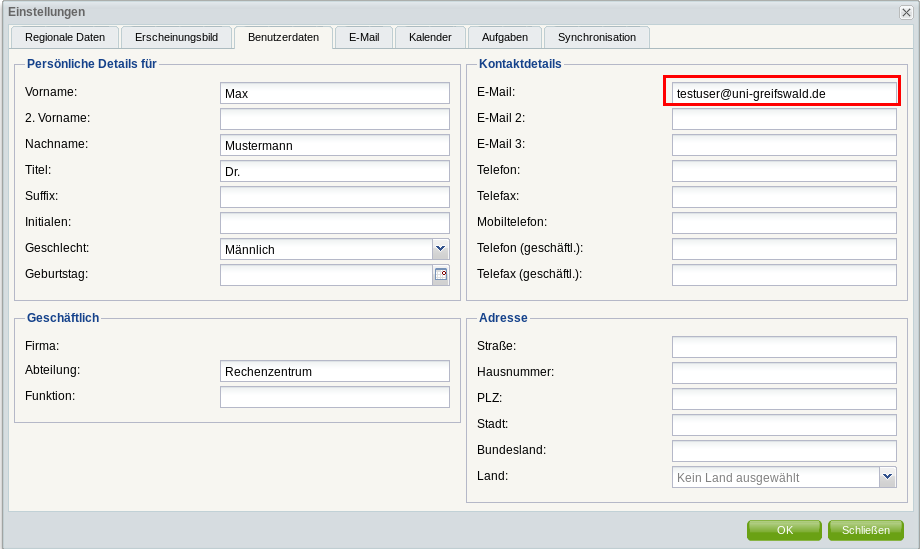Focus the Straße address field
920x549 pixels.
(784, 347)
